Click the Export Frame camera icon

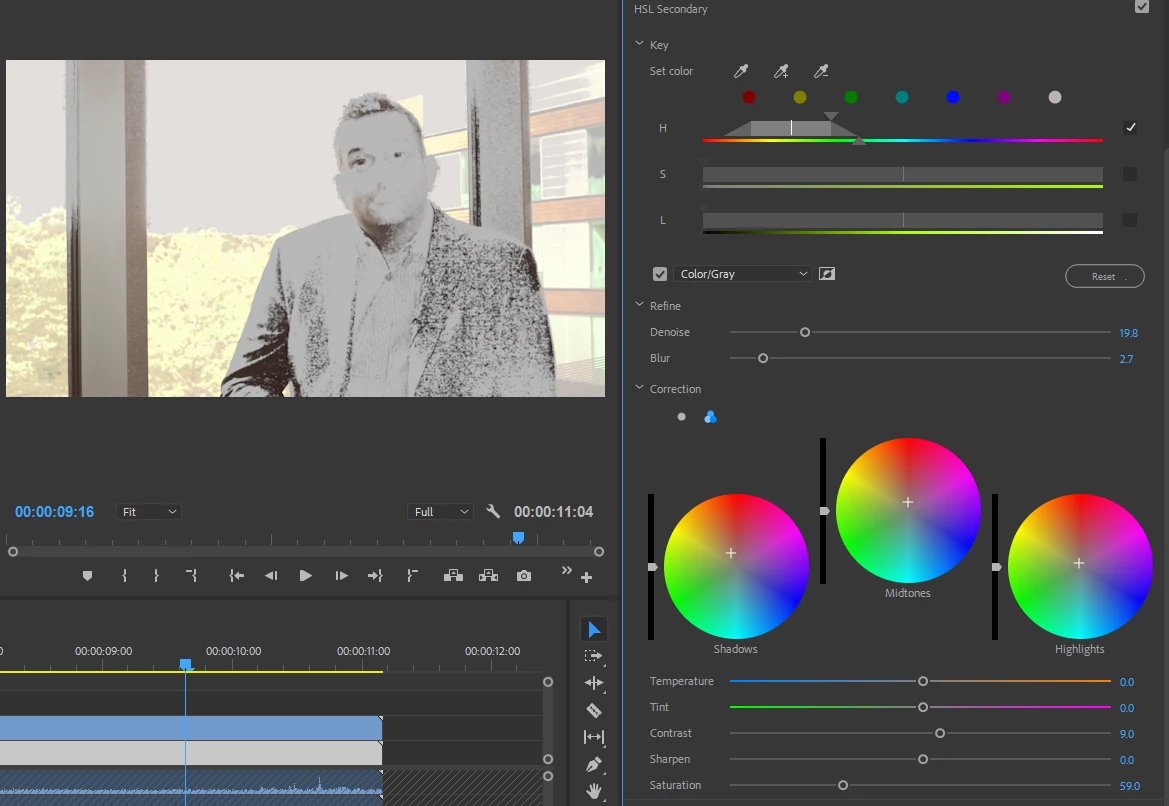click(524, 576)
